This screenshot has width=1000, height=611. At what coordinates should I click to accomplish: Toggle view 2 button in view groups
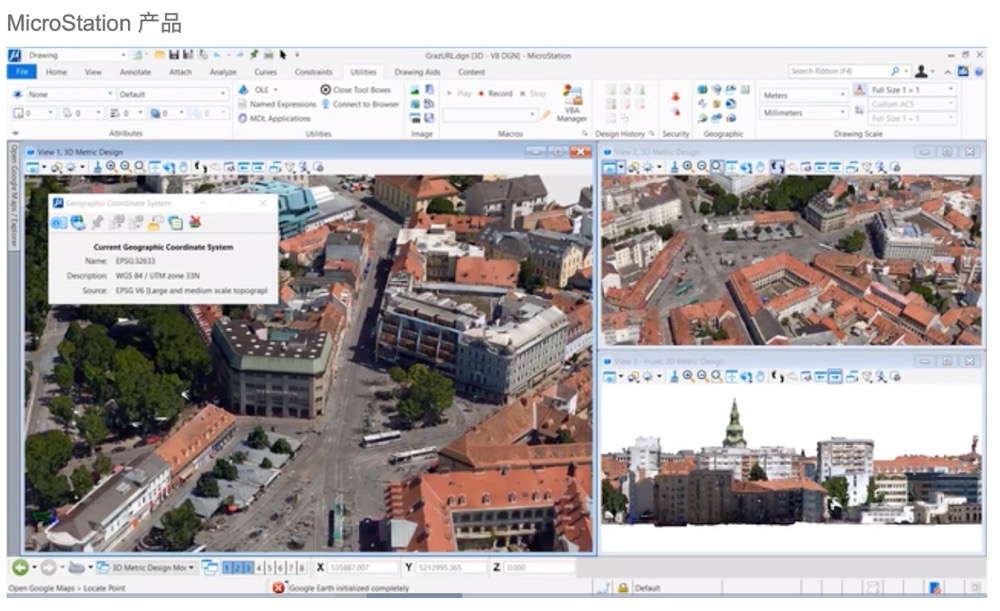pyautogui.click(x=237, y=567)
